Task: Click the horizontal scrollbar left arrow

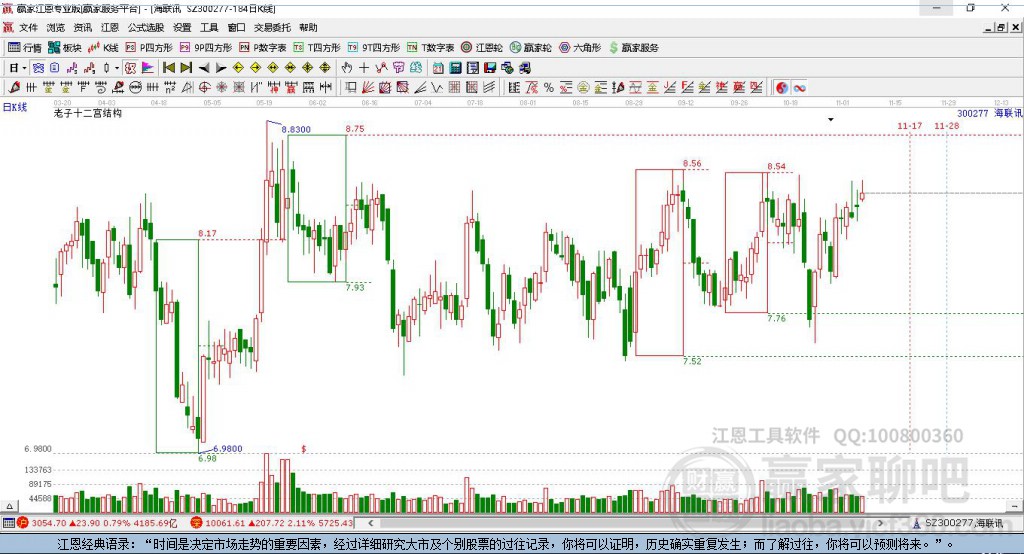Action: tap(371, 523)
